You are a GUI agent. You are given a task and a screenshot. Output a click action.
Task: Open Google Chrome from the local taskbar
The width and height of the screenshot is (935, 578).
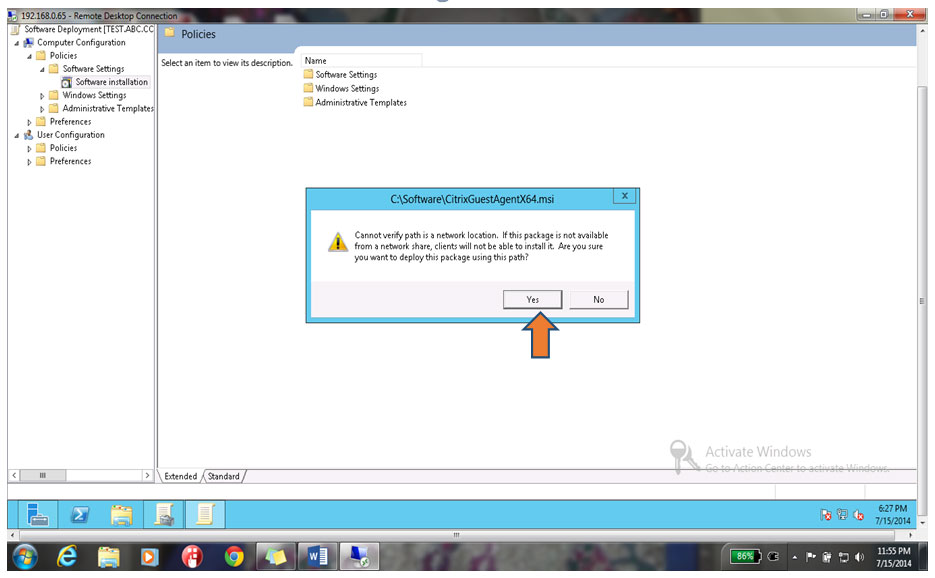point(234,557)
